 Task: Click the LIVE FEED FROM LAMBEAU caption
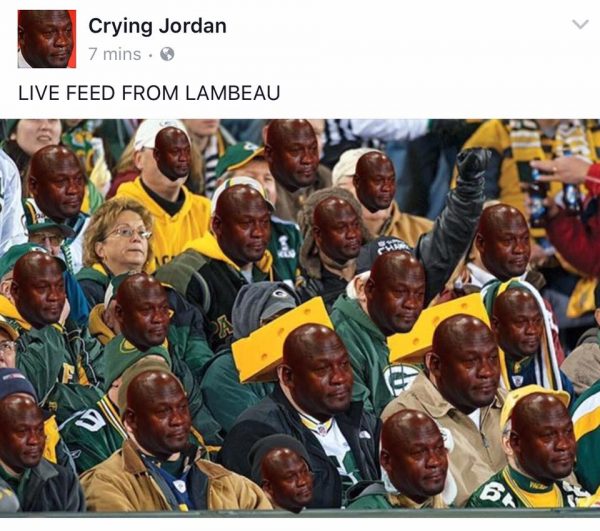149,93
